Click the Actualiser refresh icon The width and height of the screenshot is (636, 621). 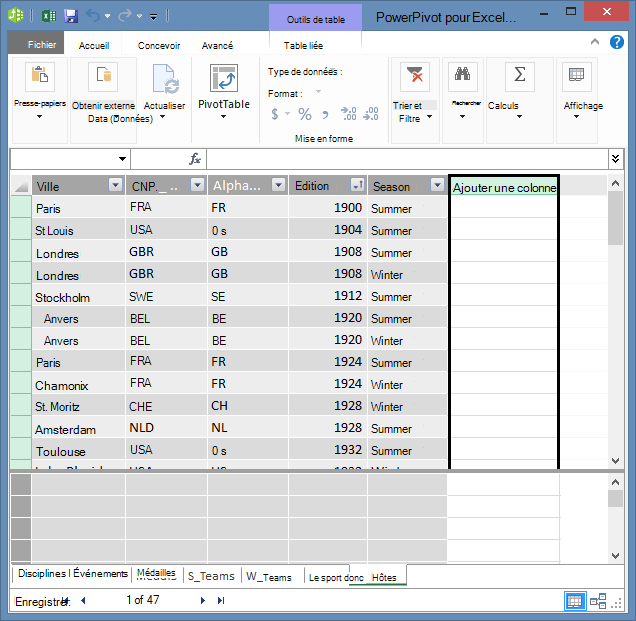[165, 78]
